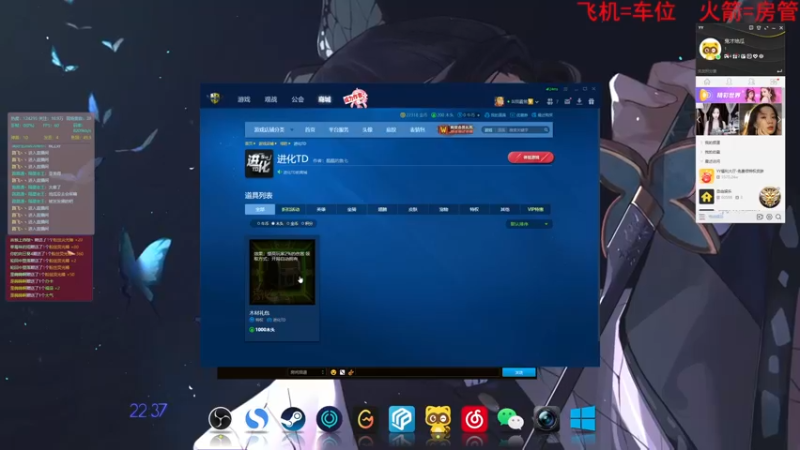Open the orange G logo dock app
Image resolution: width=800 pixels, height=450 pixels.
pyautogui.click(x=365, y=419)
